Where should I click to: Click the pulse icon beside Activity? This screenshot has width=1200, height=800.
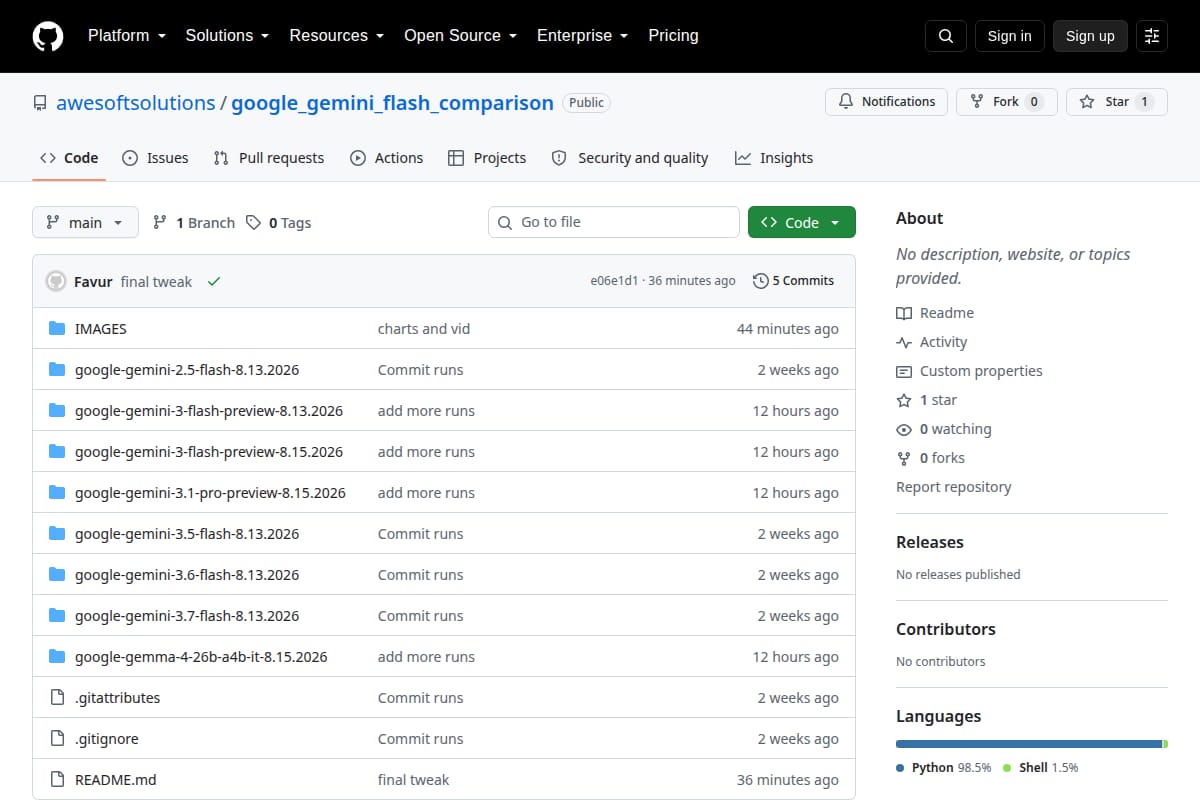904,342
